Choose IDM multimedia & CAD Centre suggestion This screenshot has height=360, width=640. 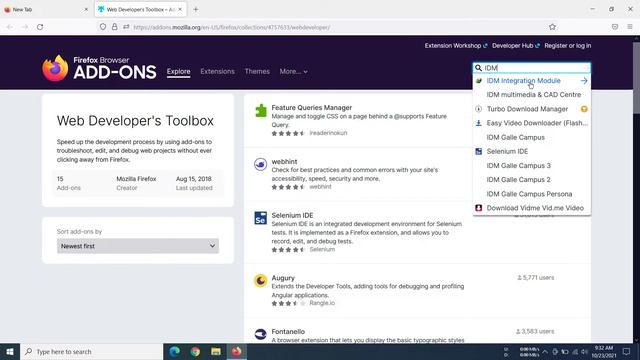[x=532, y=95]
